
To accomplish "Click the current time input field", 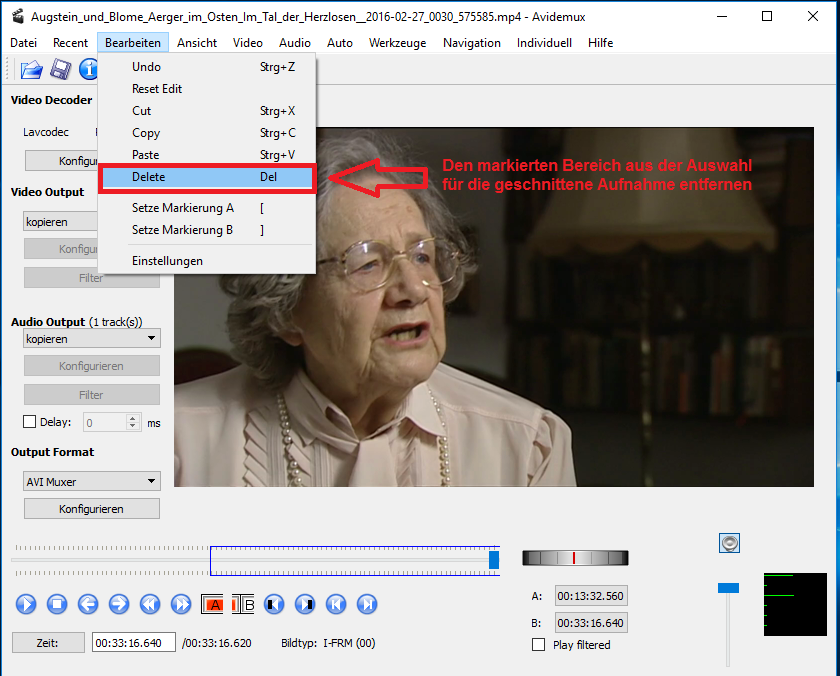I will [x=133, y=643].
